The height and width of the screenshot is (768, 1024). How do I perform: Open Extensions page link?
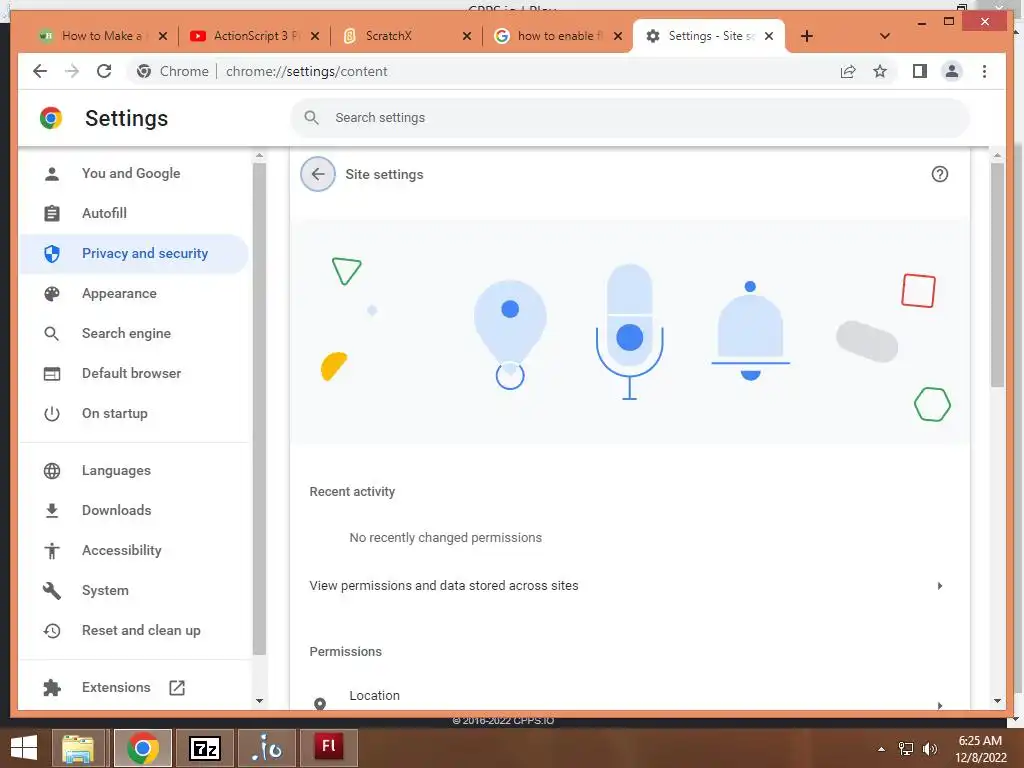(134, 688)
